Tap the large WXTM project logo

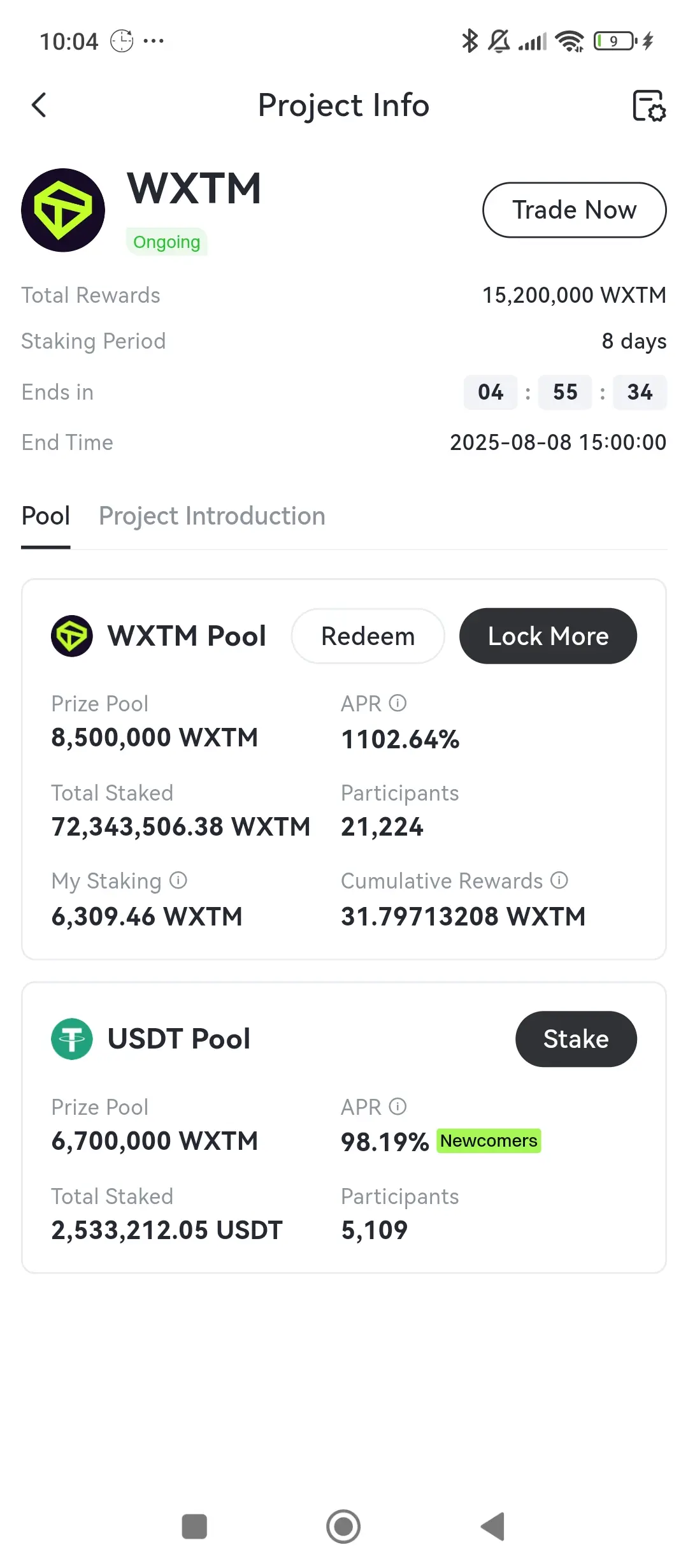pyautogui.click(x=63, y=210)
